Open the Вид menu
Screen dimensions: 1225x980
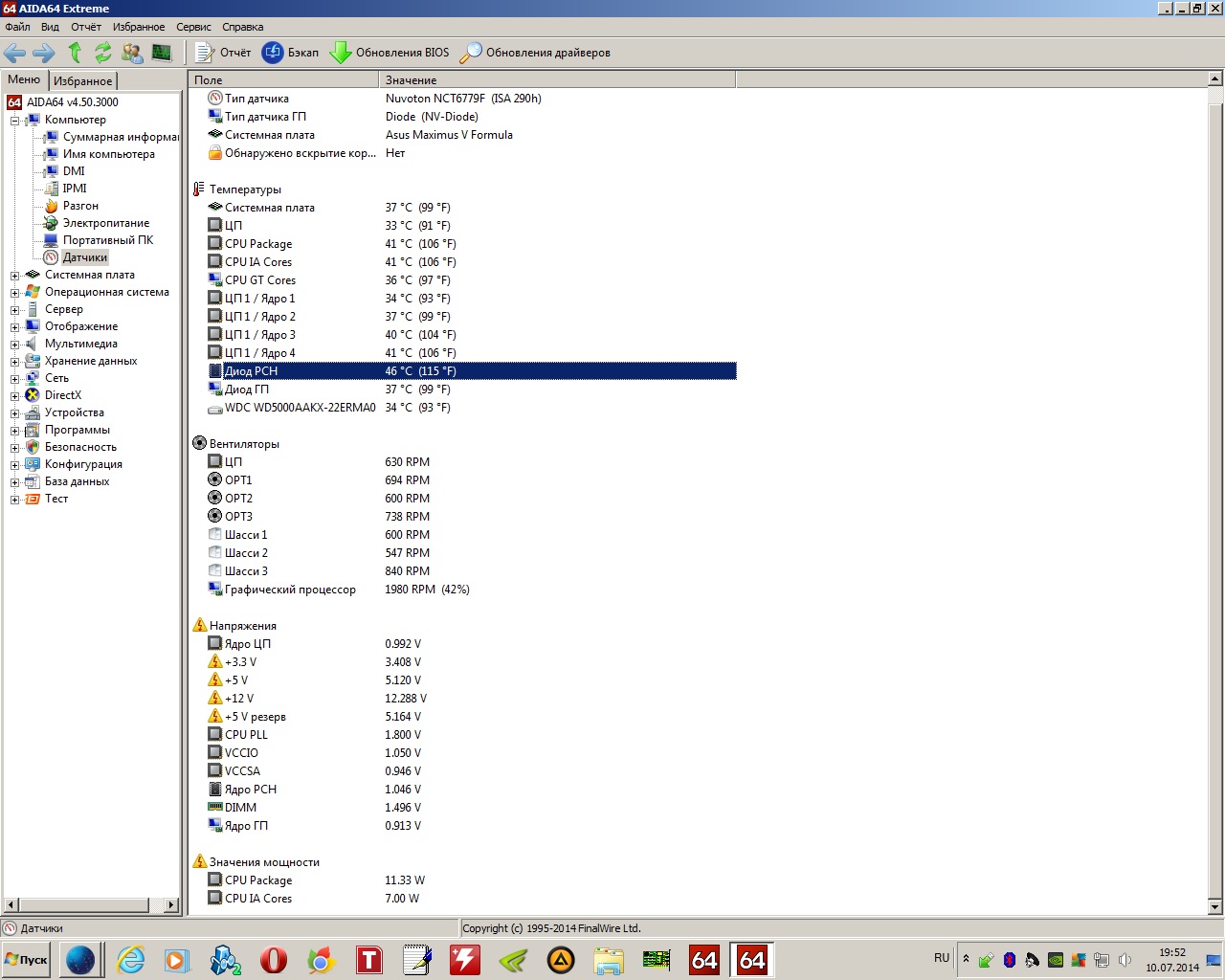click(50, 27)
